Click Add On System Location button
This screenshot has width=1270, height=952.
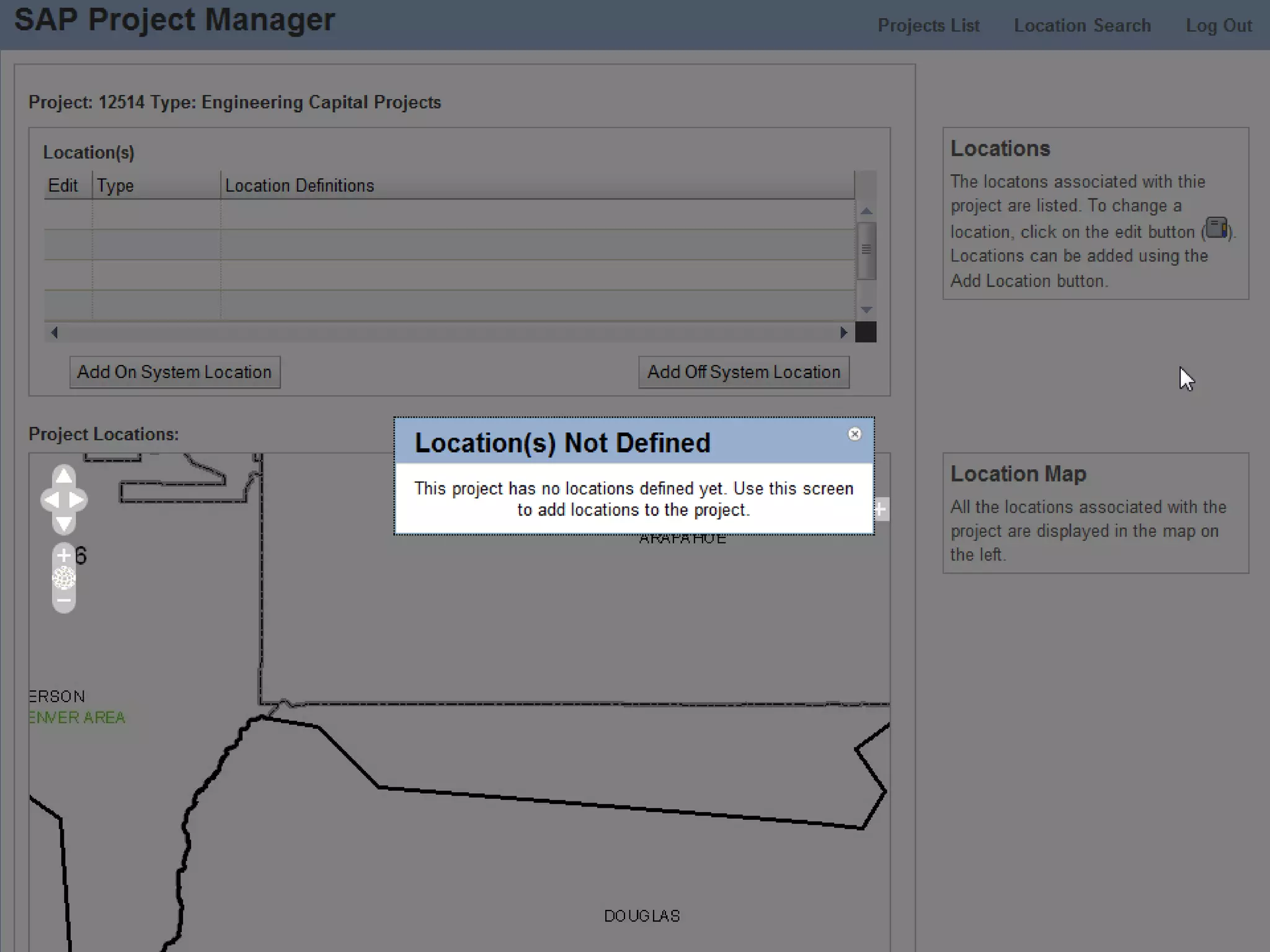coord(175,372)
